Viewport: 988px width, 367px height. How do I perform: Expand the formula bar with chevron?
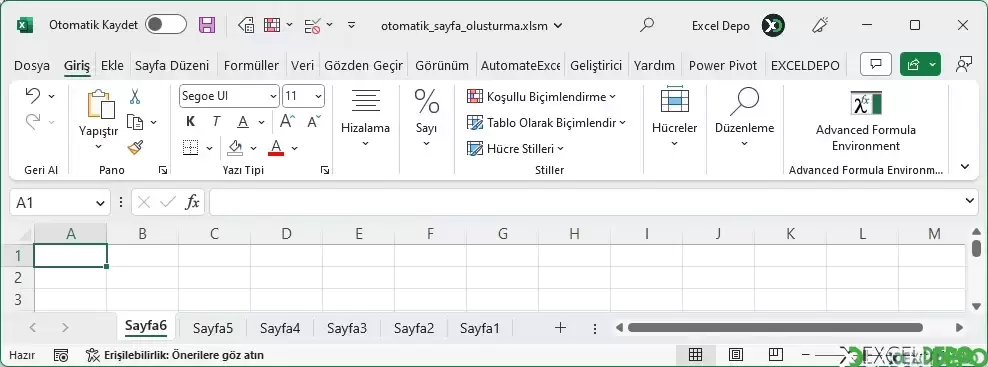970,201
